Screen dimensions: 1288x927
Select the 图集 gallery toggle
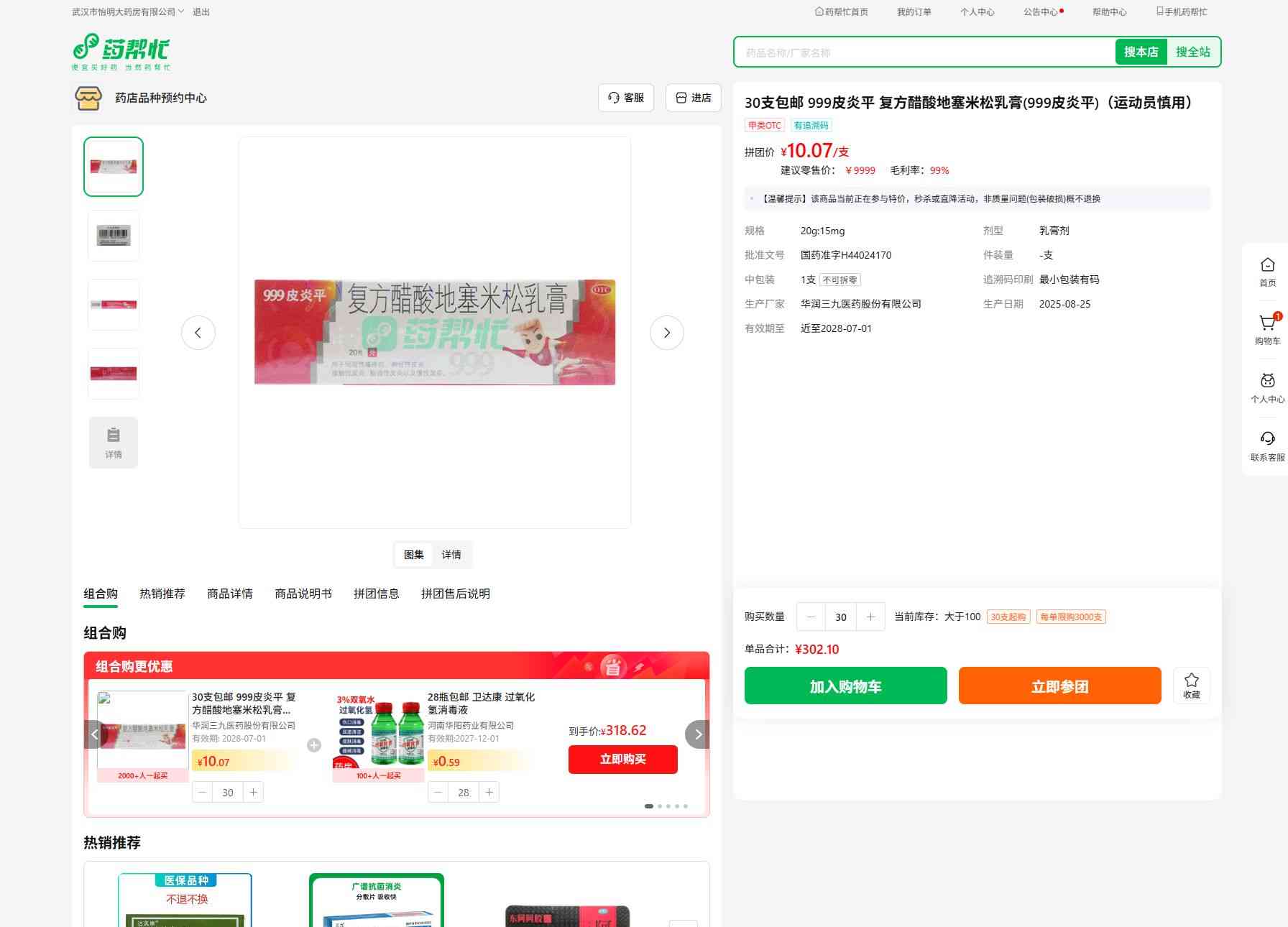coord(413,555)
